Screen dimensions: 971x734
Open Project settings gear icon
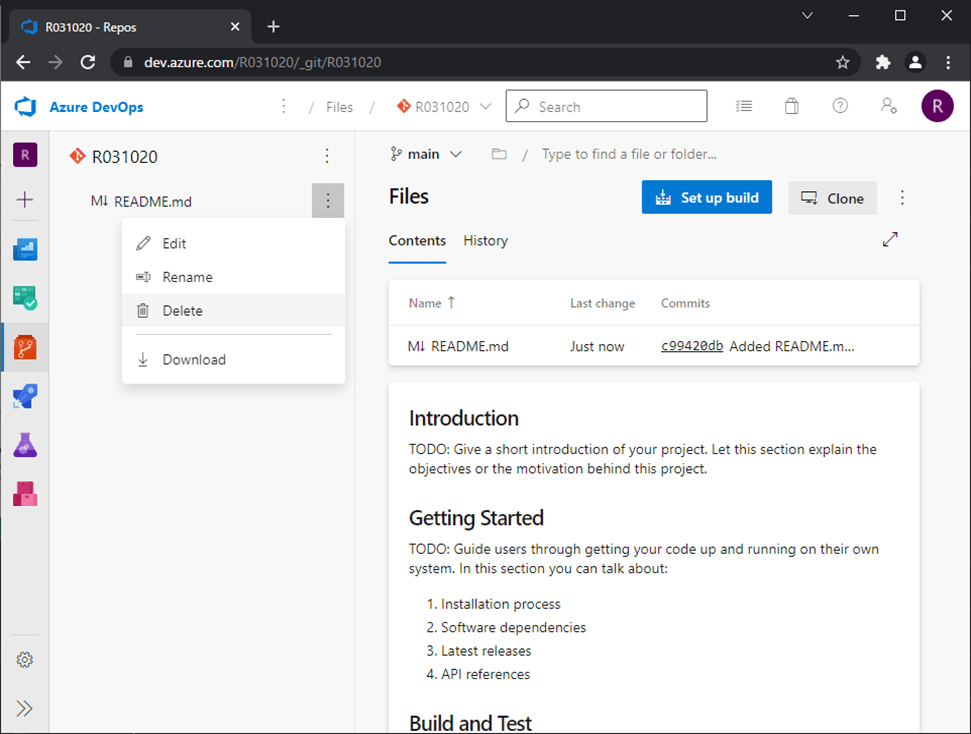tap(25, 660)
